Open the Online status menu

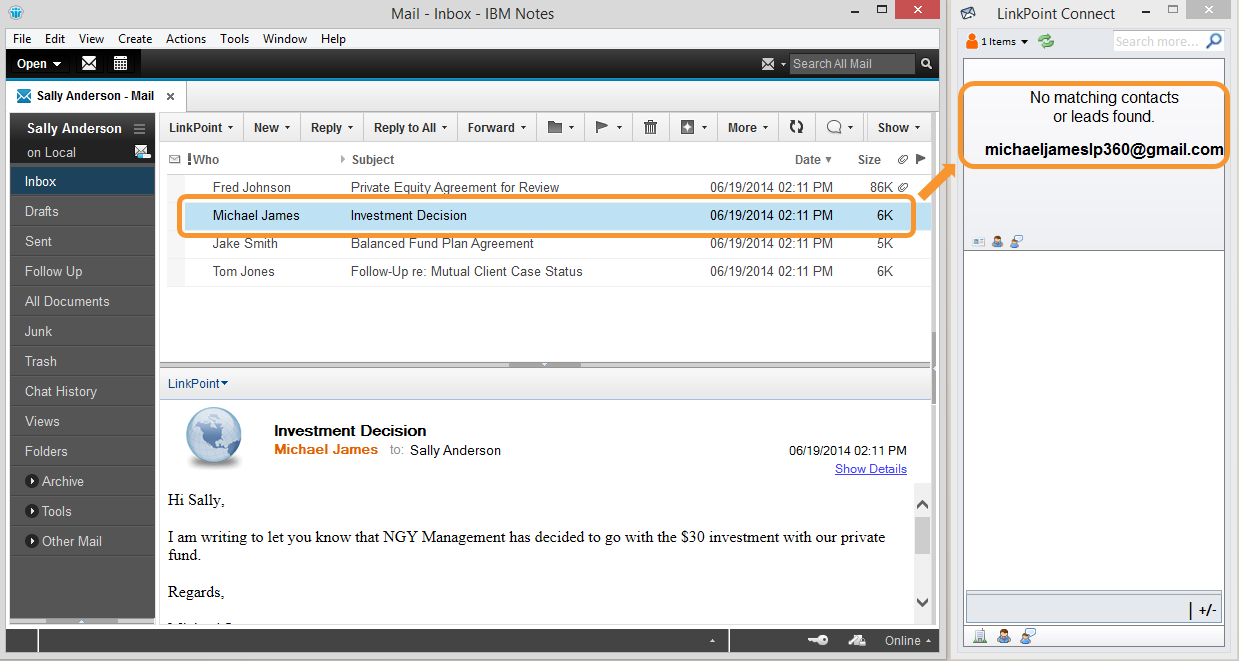[908, 640]
